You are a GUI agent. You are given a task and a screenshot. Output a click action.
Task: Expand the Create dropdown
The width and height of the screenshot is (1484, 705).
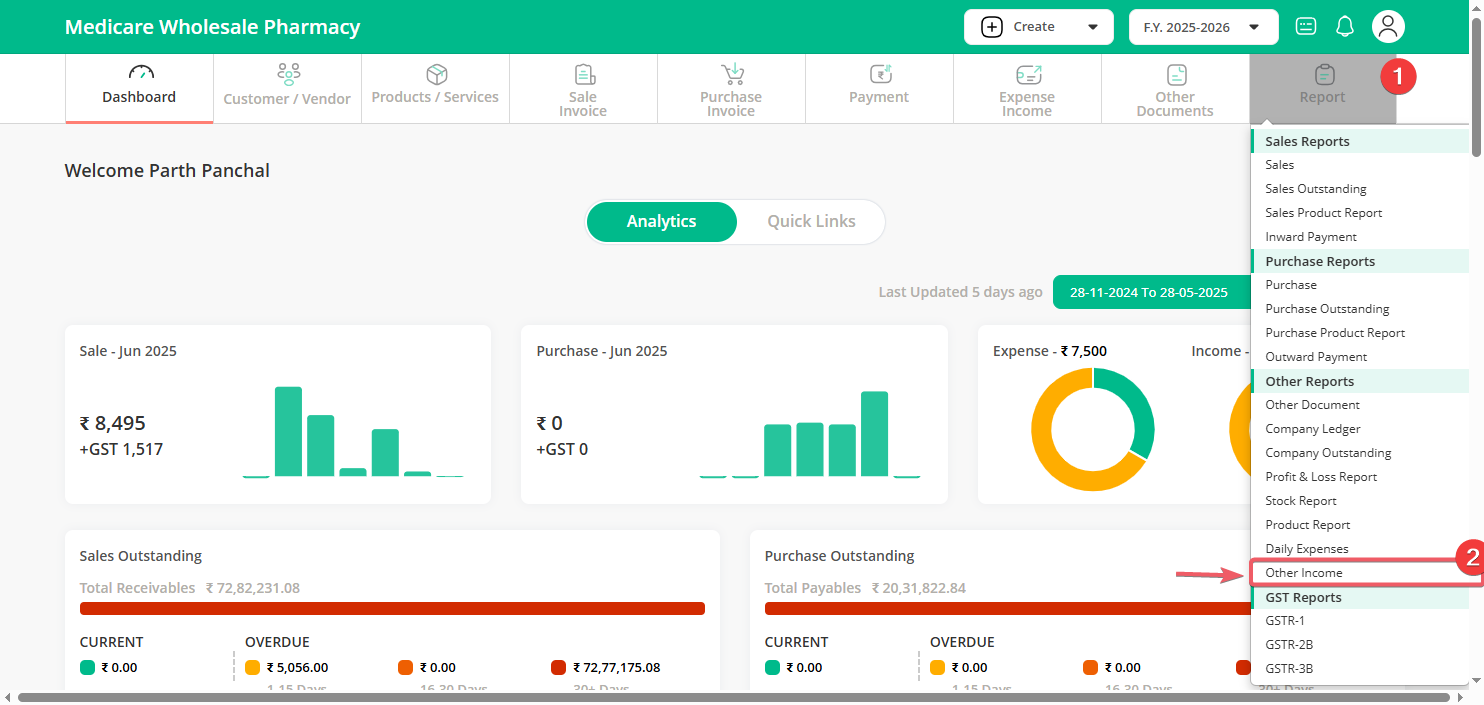click(1039, 27)
